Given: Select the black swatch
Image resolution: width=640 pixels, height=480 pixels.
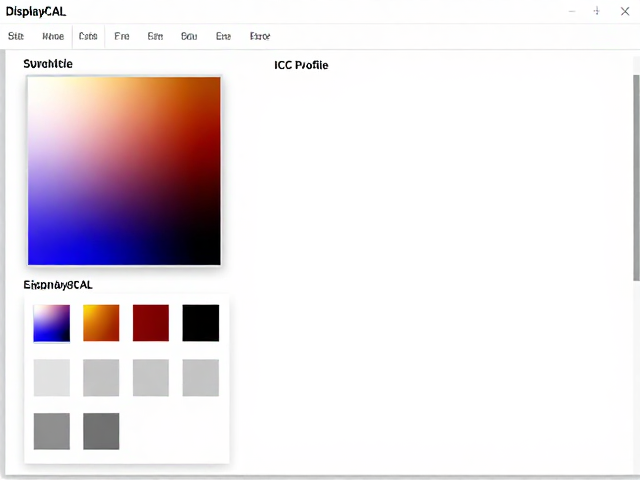Looking at the screenshot, I should coord(200,323).
